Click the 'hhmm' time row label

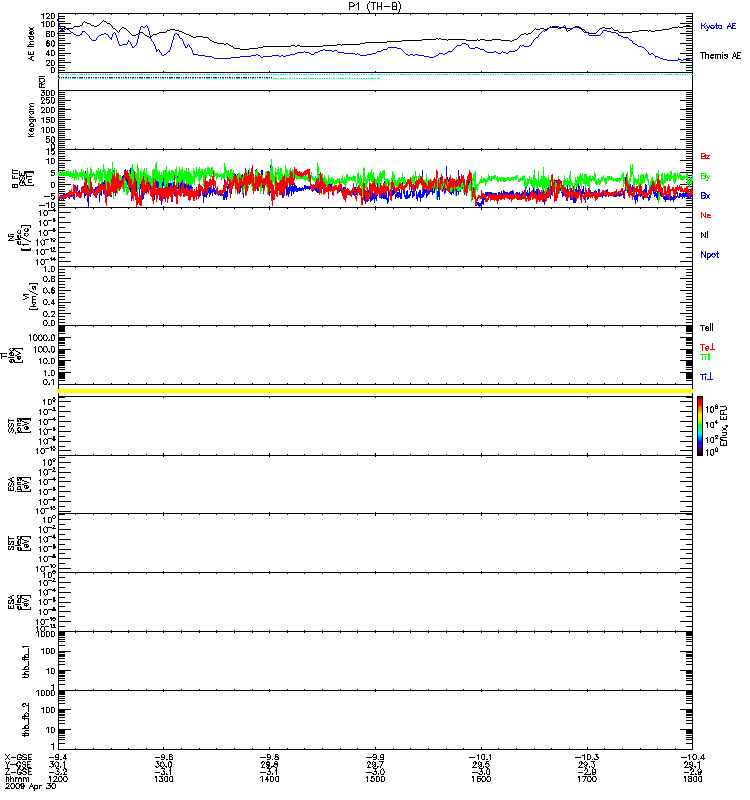(15, 779)
